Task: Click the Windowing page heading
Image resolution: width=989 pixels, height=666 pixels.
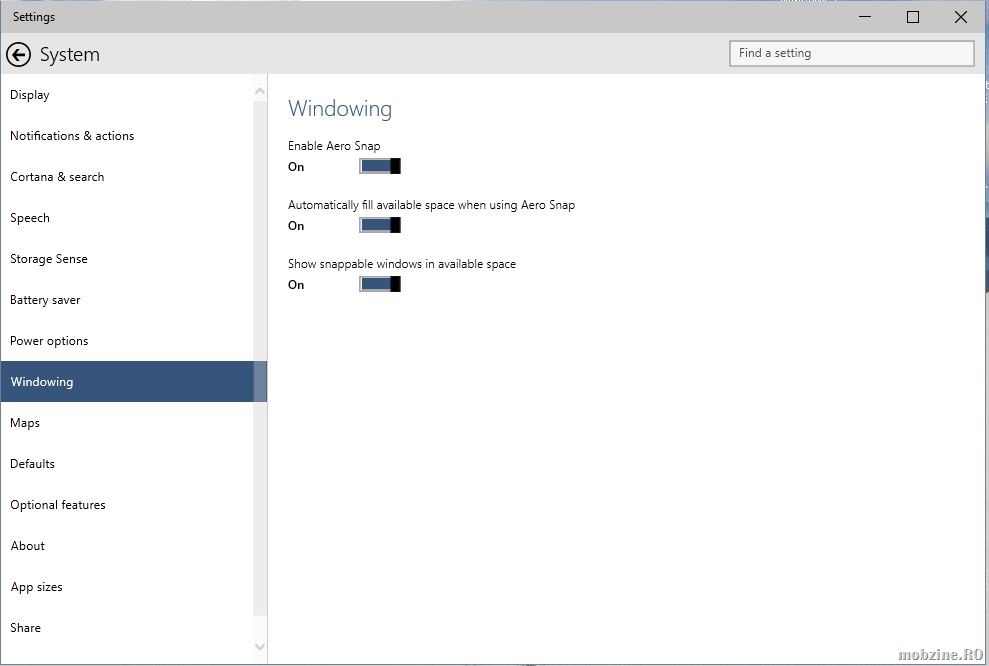Action: click(x=340, y=109)
